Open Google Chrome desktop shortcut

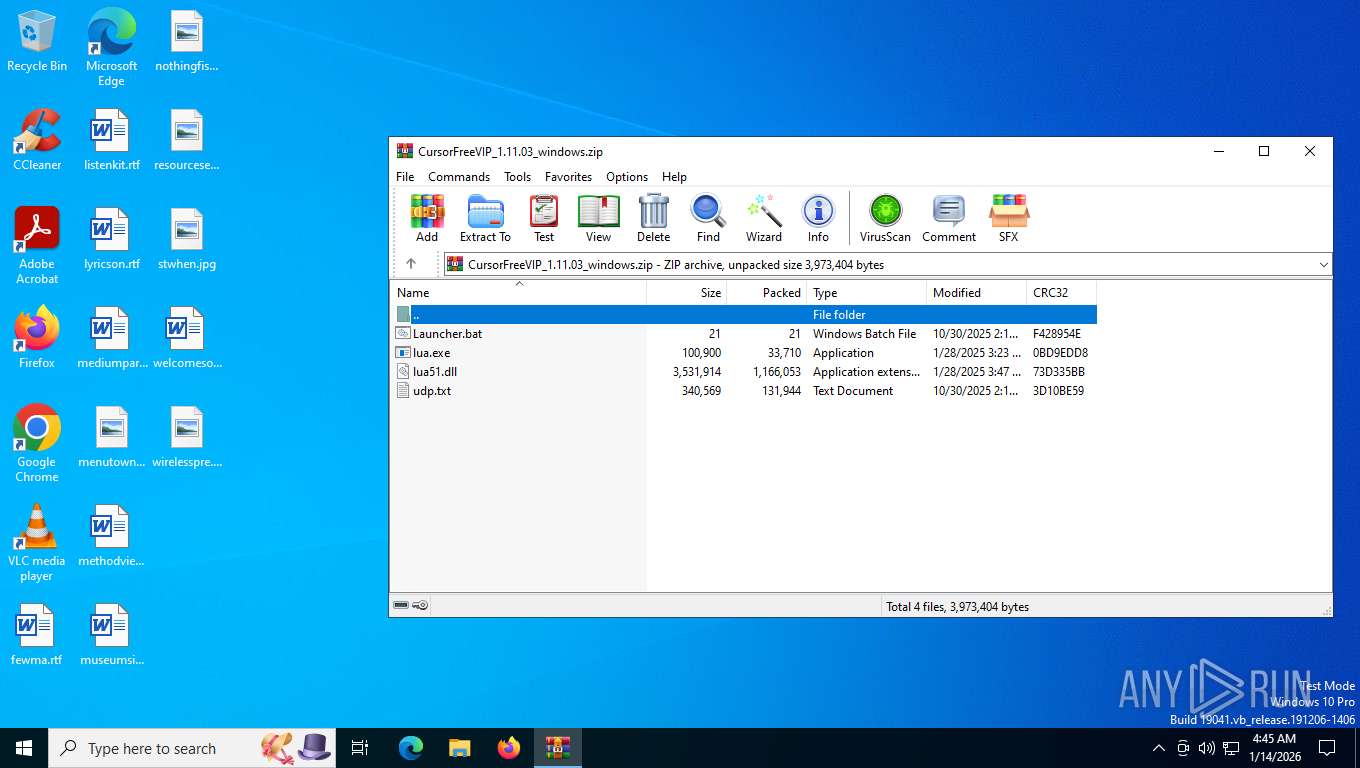37,444
